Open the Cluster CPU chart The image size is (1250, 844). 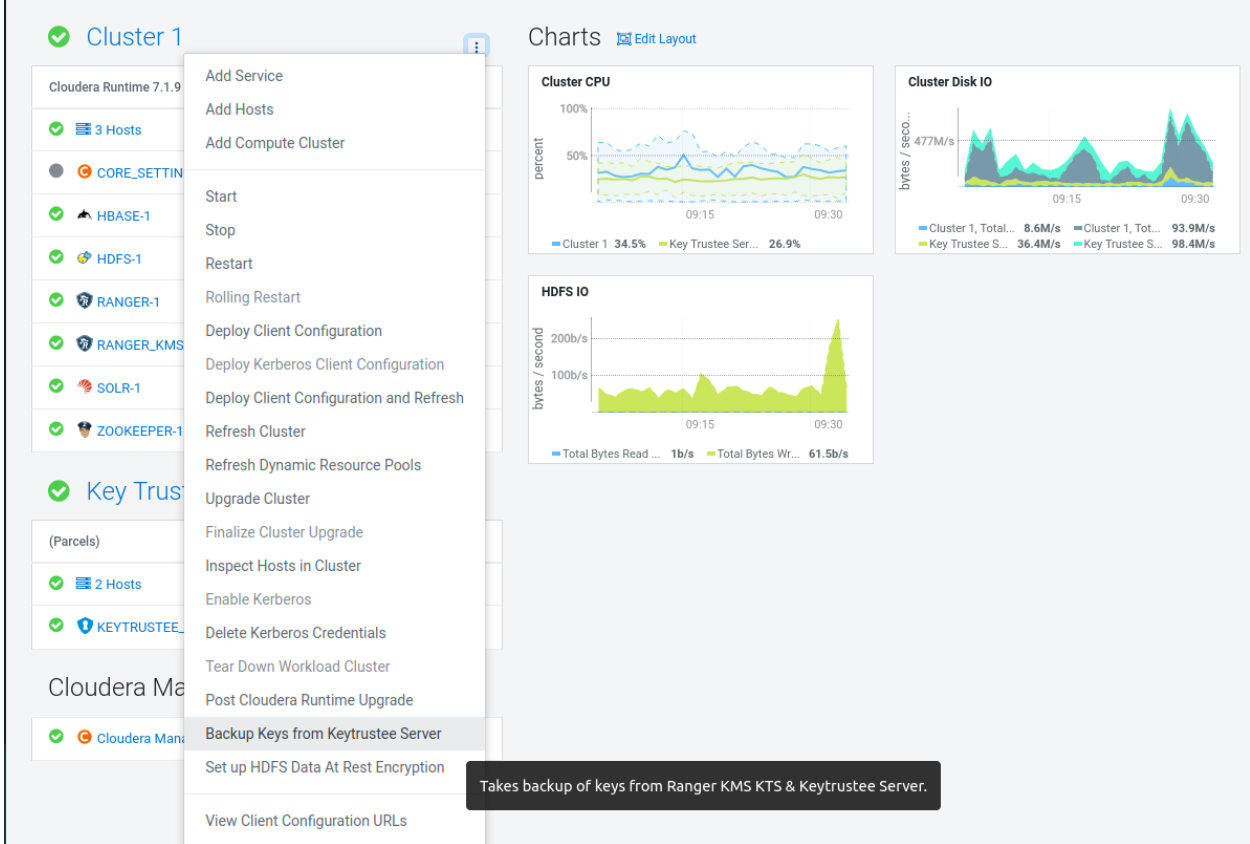(x=575, y=82)
